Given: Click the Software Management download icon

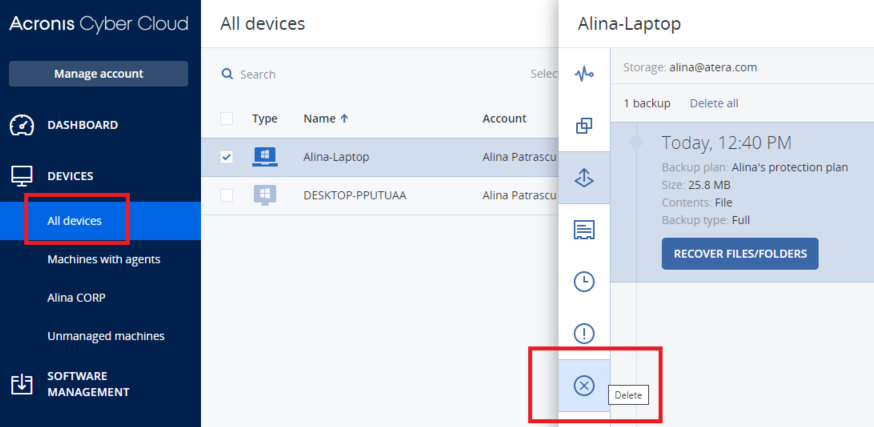Looking at the screenshot, I should pyautogui.click(x=22, y=385).
